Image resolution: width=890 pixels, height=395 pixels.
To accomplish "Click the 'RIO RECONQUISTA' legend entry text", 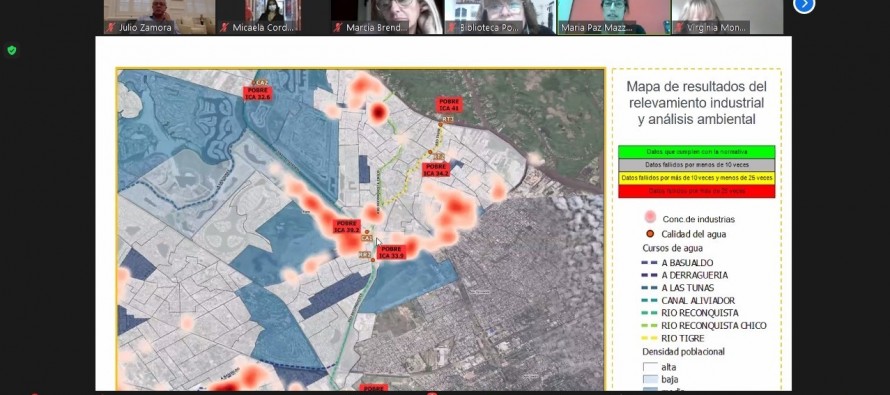I will coord(700,313).
